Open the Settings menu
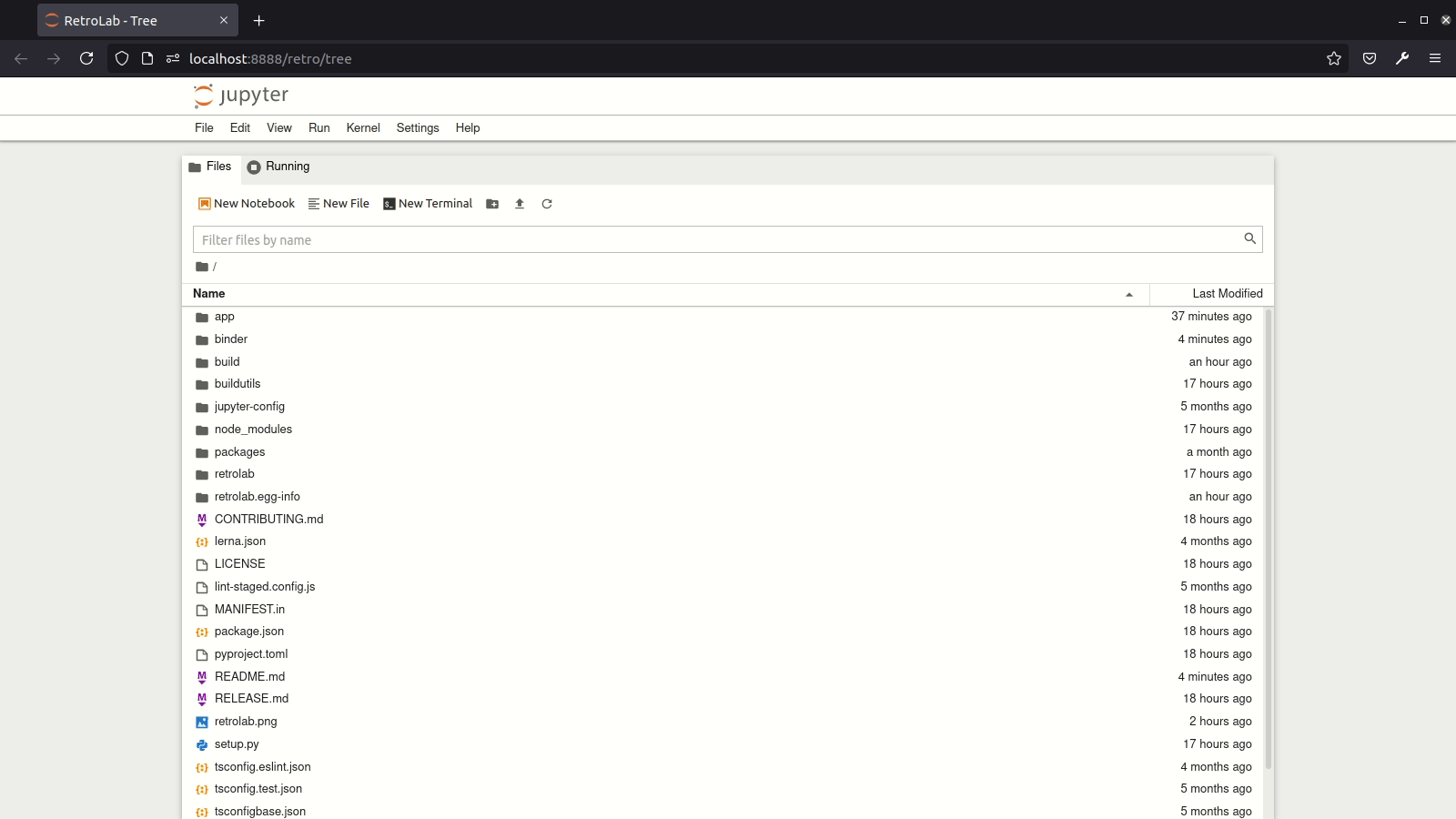The width and height of the screenshot is (1456, 819). click(418, 128)
